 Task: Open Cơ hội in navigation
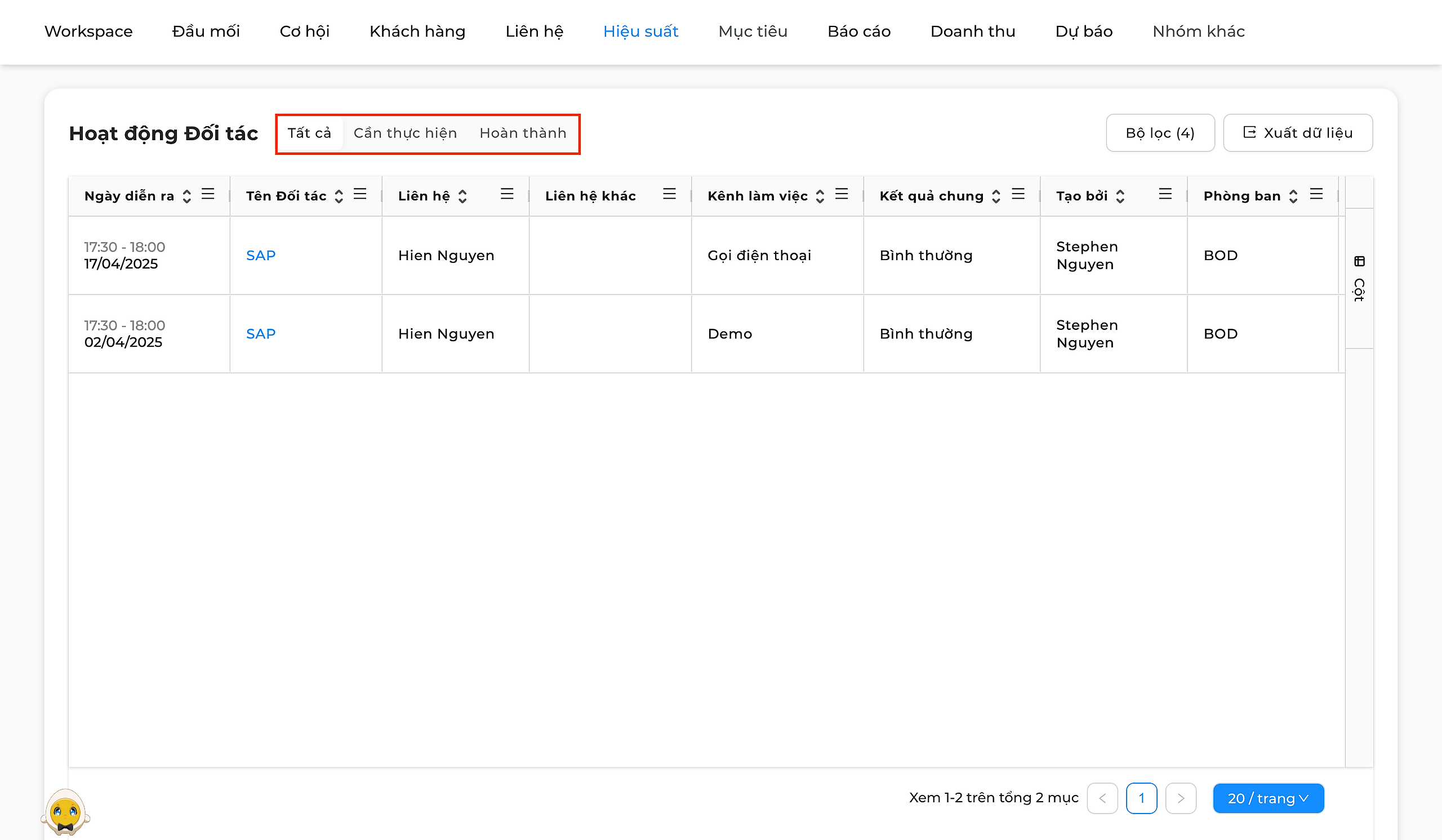(x=304, y=32)
